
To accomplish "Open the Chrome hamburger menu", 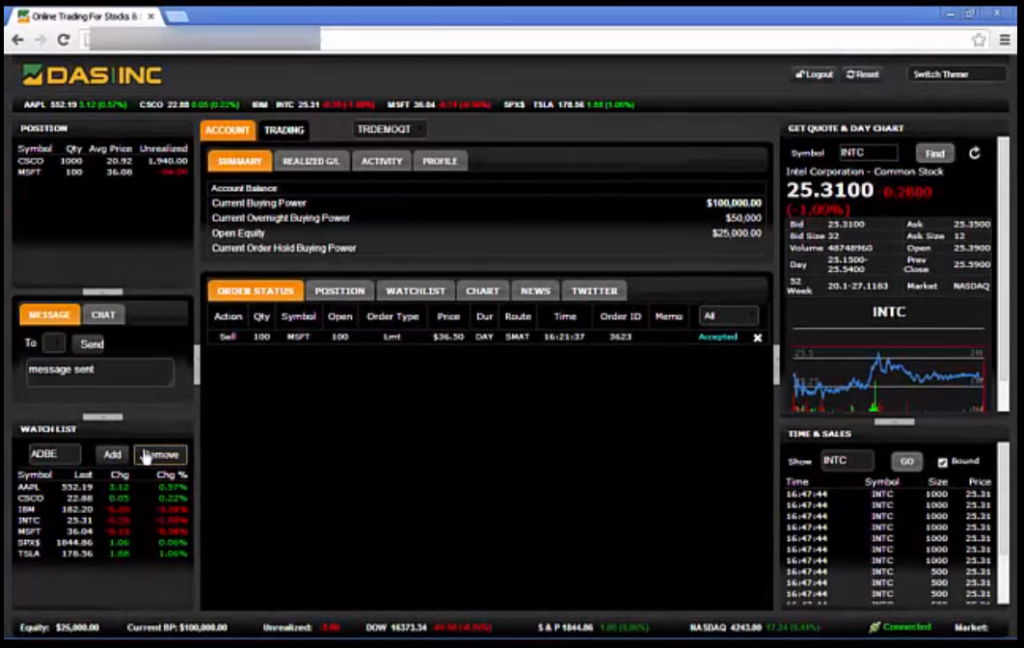I will pos(1005,40).
